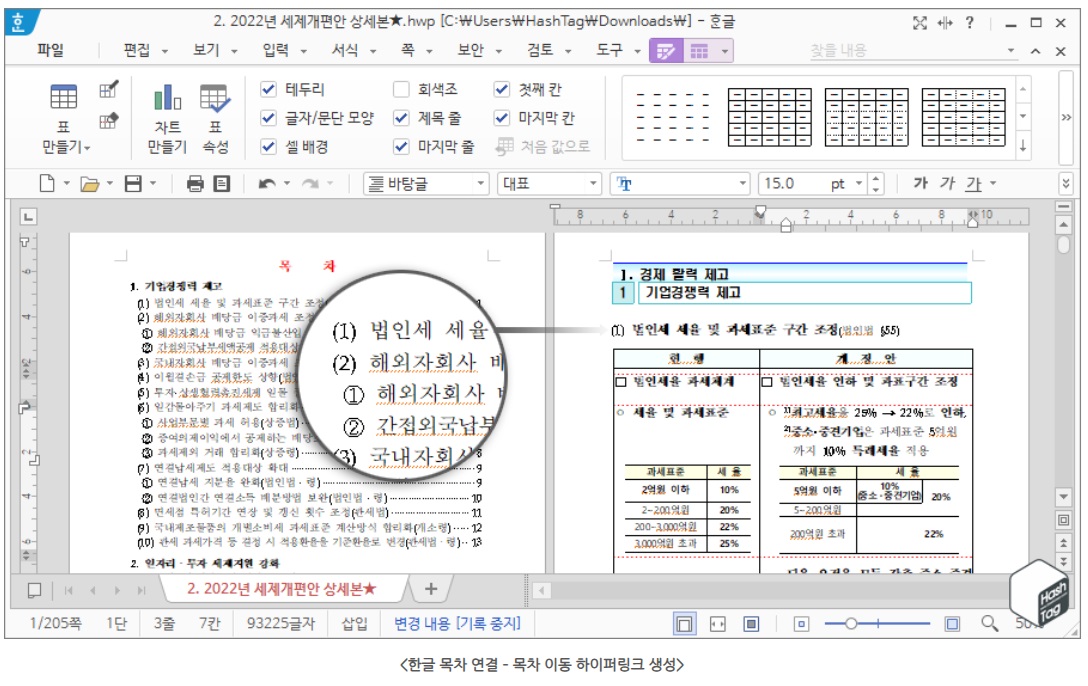The width and height of the screenshot is (1088, 686).
Task: Click the full screen expand icon
Action: pyautogui.click(x=920, y=23)
